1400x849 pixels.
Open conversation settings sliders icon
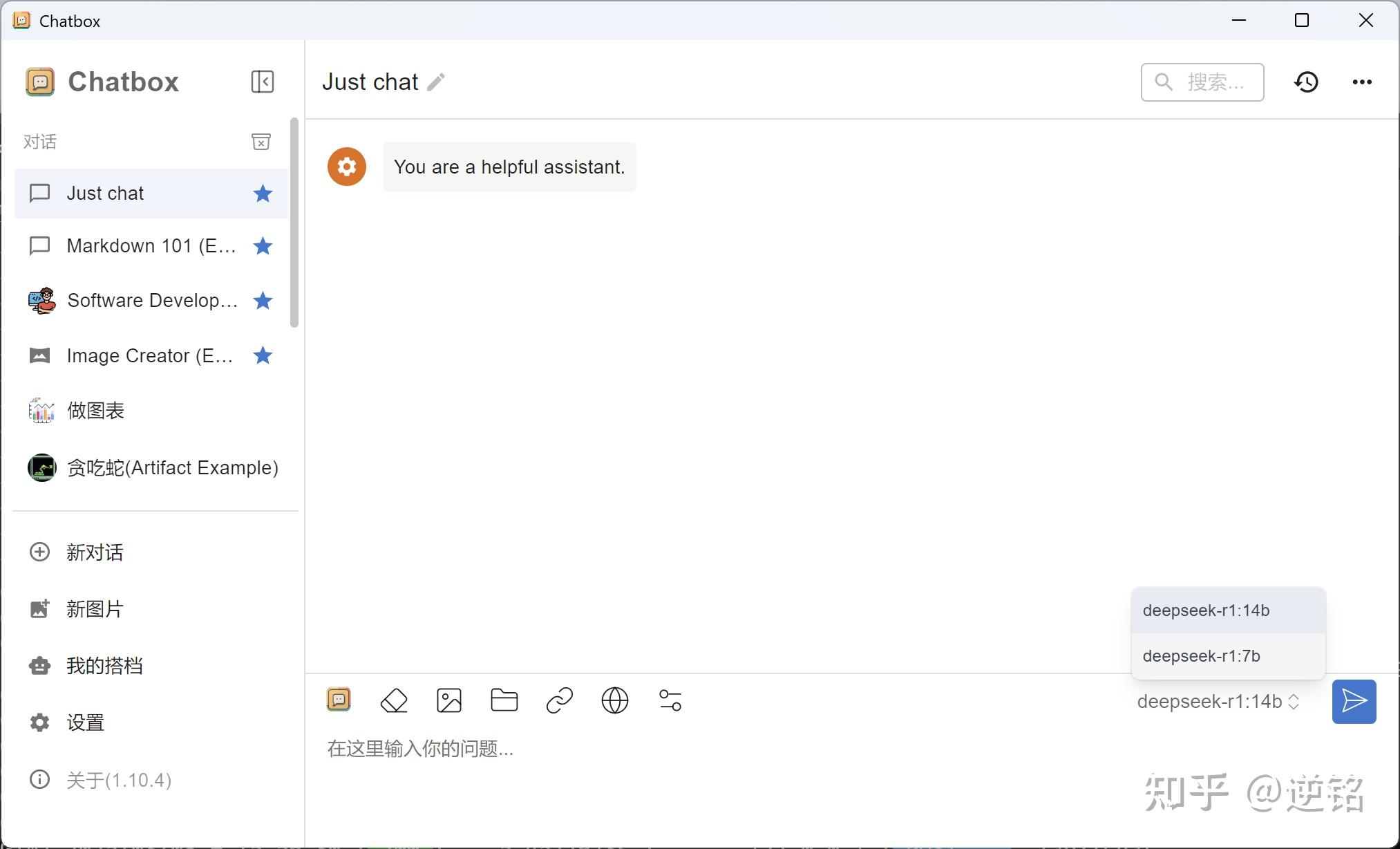670,700
